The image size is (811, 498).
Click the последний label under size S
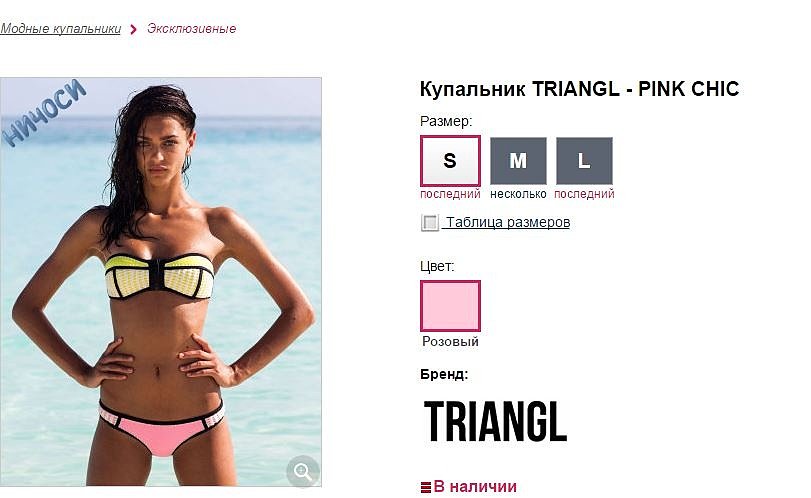[450, 194]
